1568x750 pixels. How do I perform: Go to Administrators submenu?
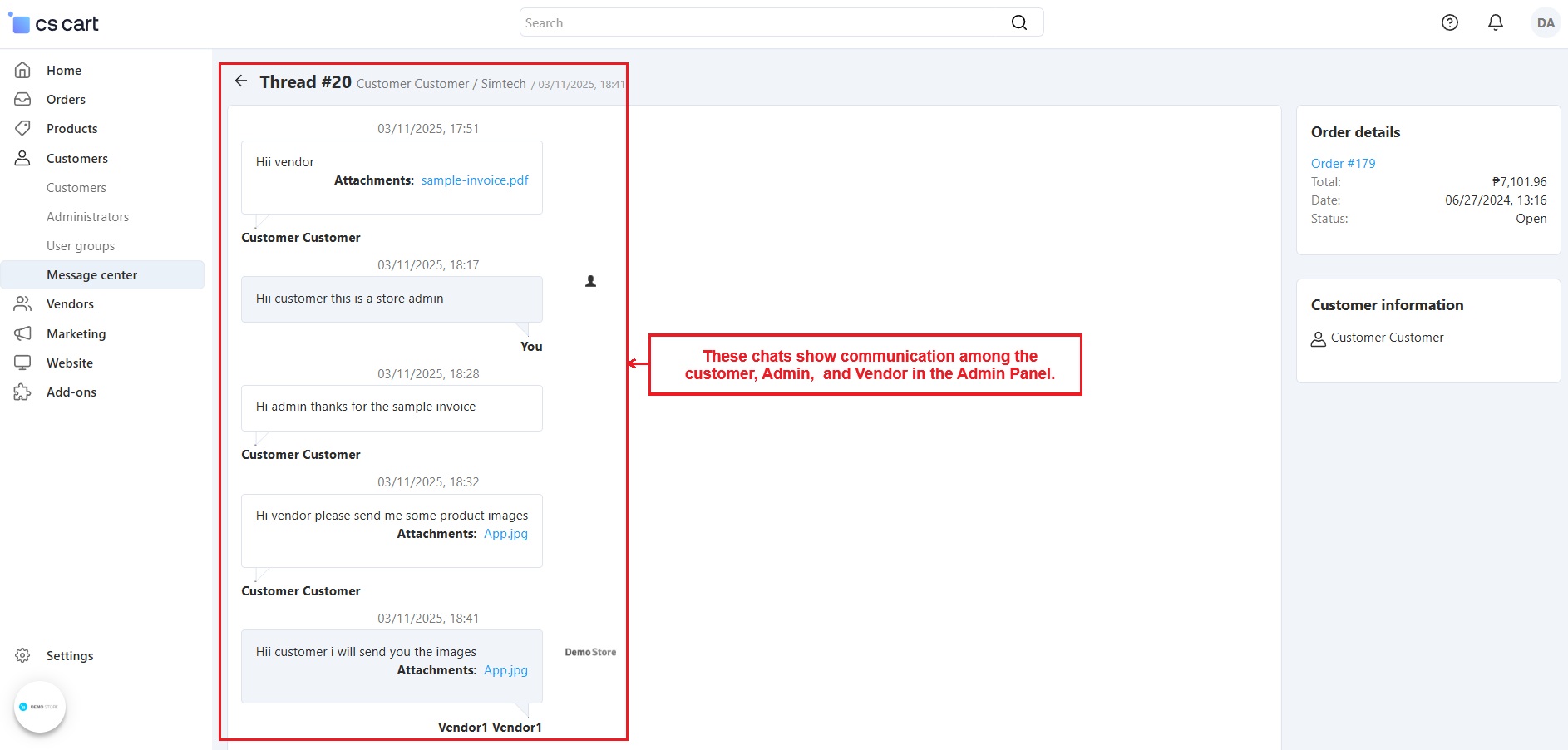[87, 217]
